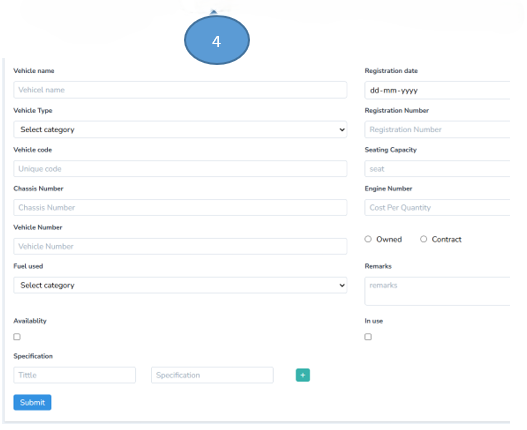Focus the Vehicle name input field

(180, 90)
